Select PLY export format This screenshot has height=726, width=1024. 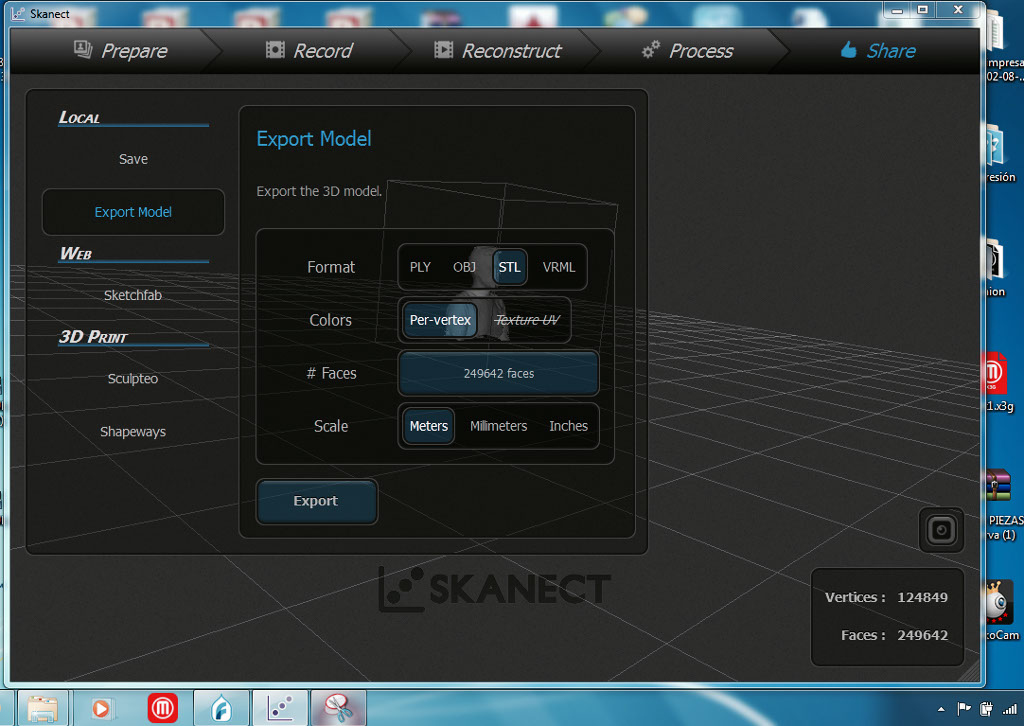click(420, 267)
